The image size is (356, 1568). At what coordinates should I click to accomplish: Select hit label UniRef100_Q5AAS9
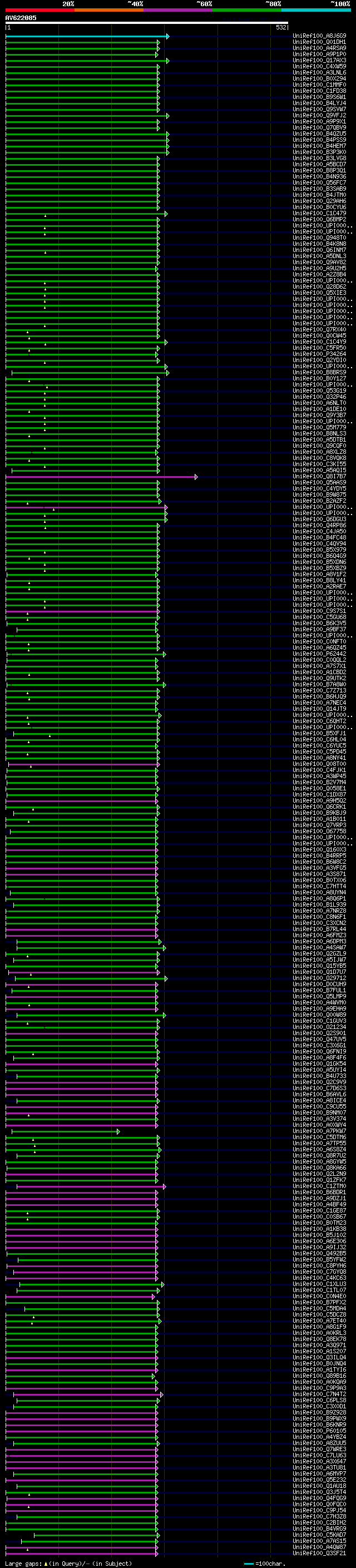pyautogui.click(x=319, y=483)
